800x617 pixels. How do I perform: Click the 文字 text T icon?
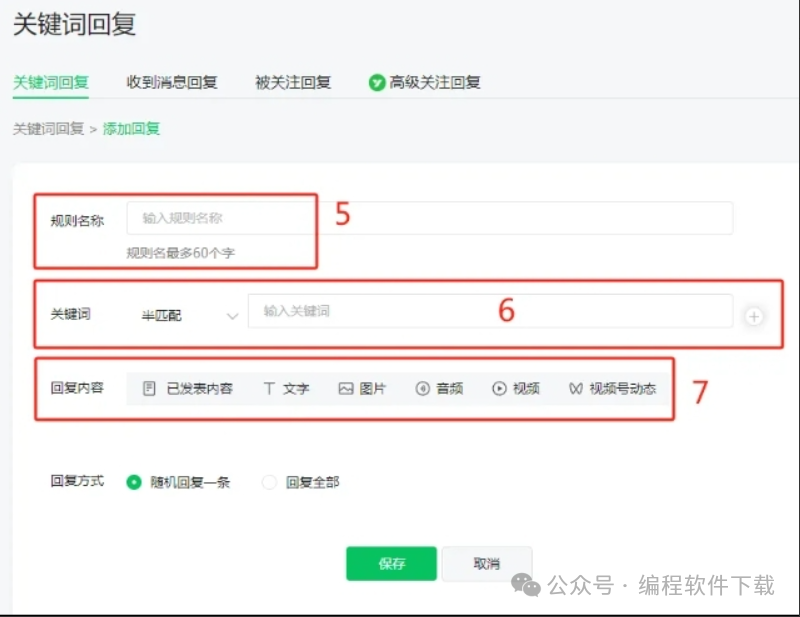pos(269,389)
